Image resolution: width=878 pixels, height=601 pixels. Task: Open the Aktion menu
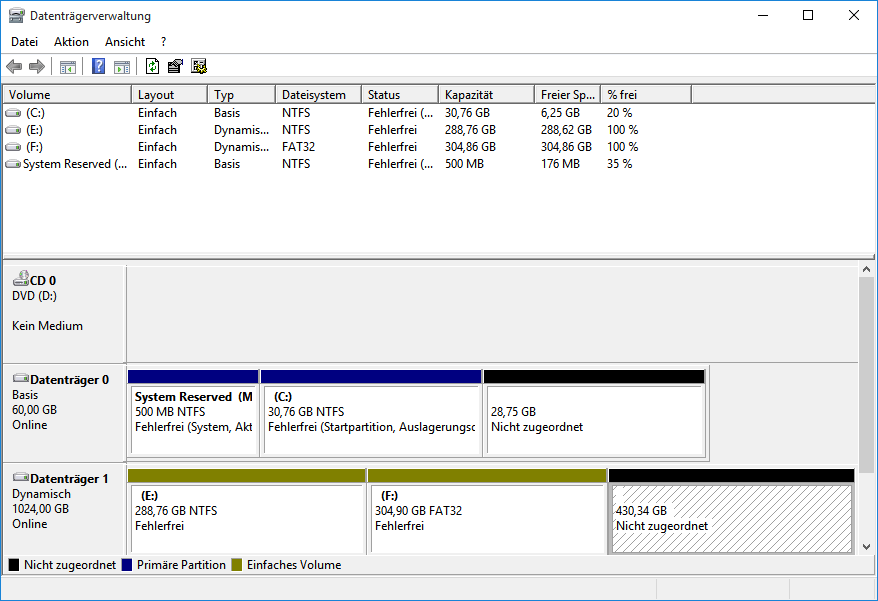pyautogui.click(x=71, y=42)
